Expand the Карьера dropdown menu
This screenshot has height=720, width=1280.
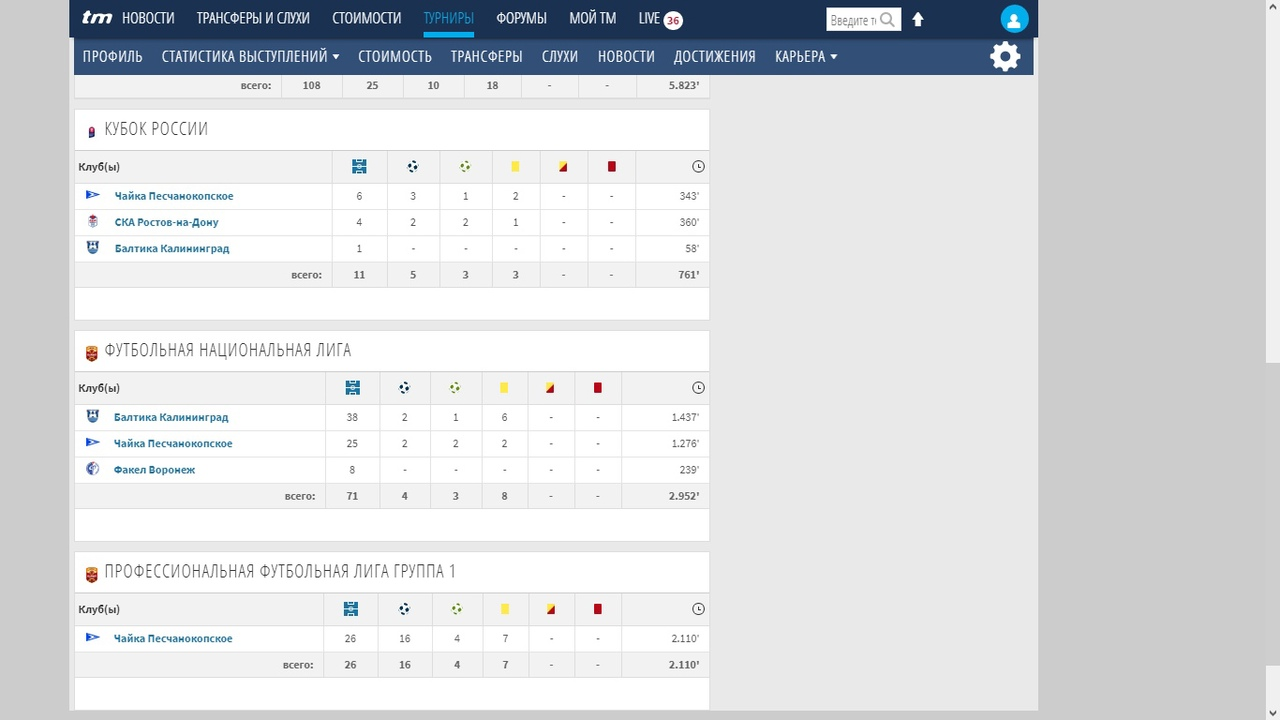pyautogui.click(x=805, y=57)
